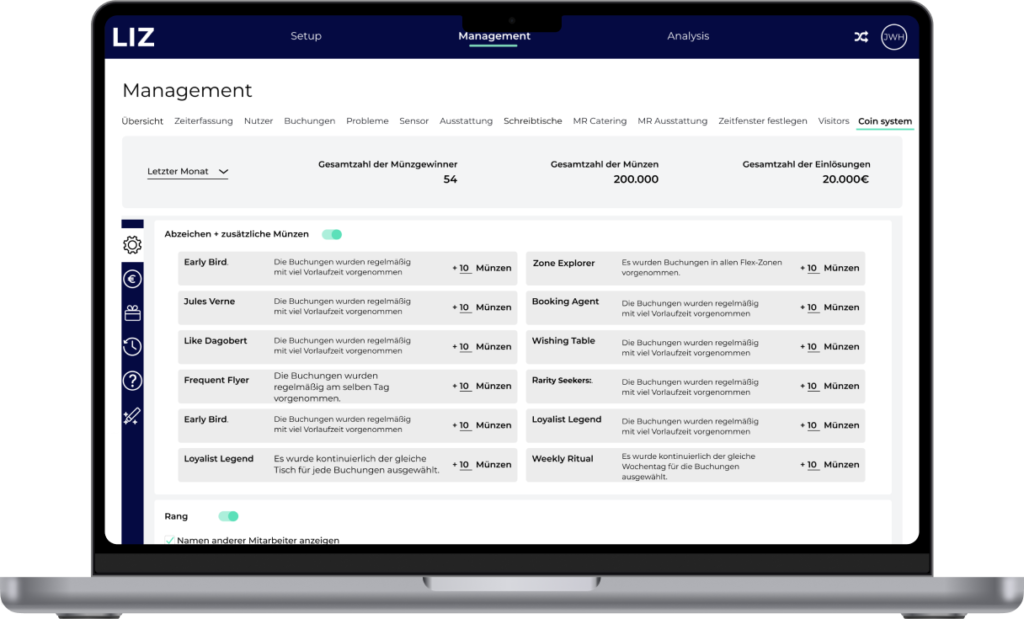Click the Gesamtzahl der Münzgewinner value 54
Screen dimensions: 1024x619
click(450, 180)
